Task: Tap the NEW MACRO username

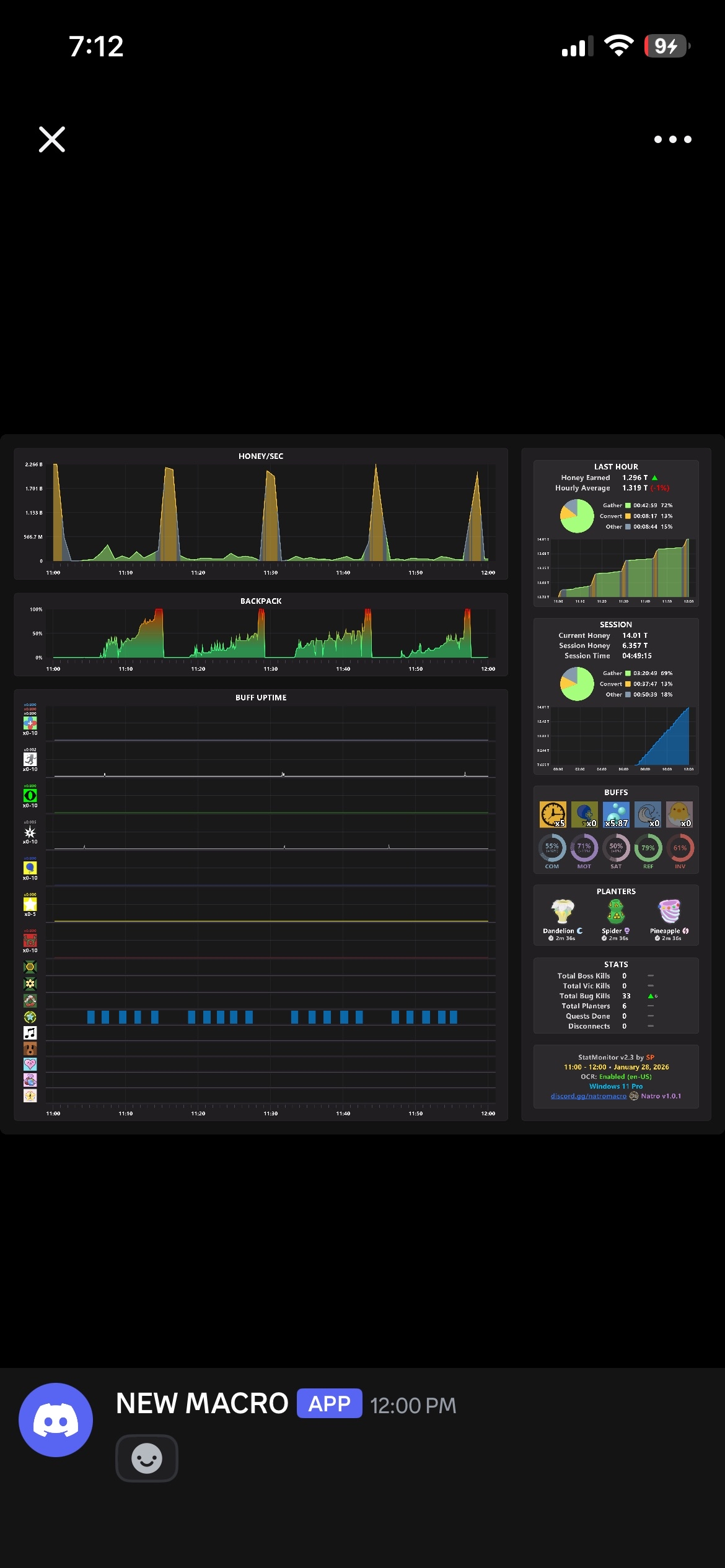Action: pos(202,1403)
